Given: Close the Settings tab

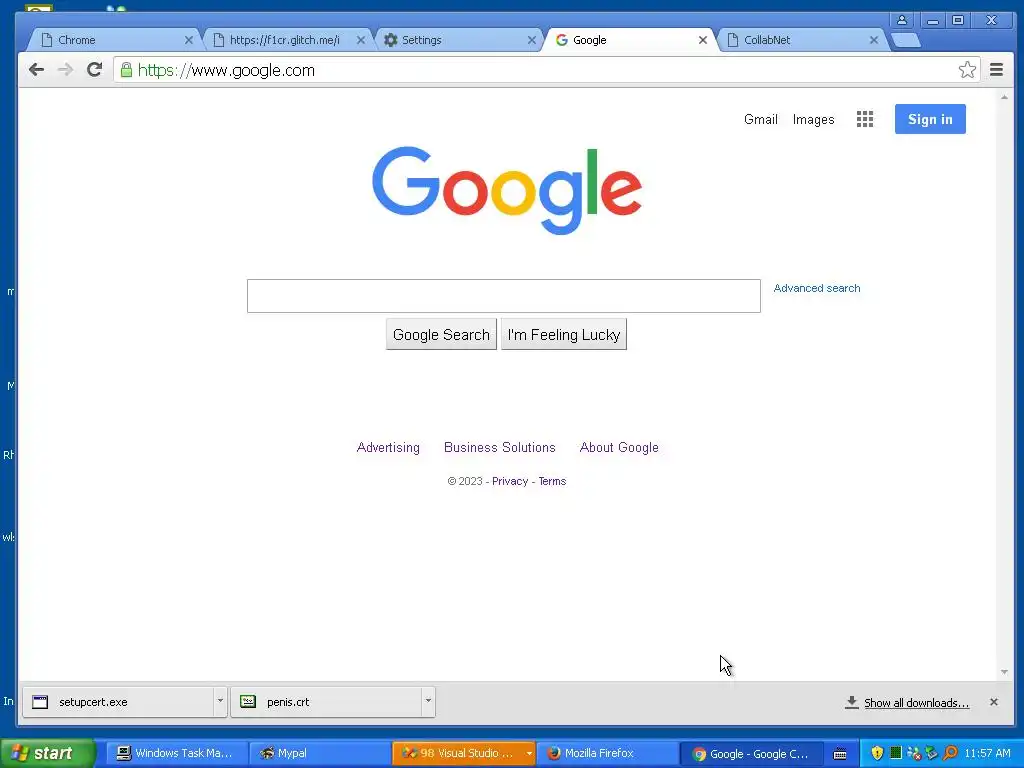Looking at the screenshot, I should pos(532,40).
